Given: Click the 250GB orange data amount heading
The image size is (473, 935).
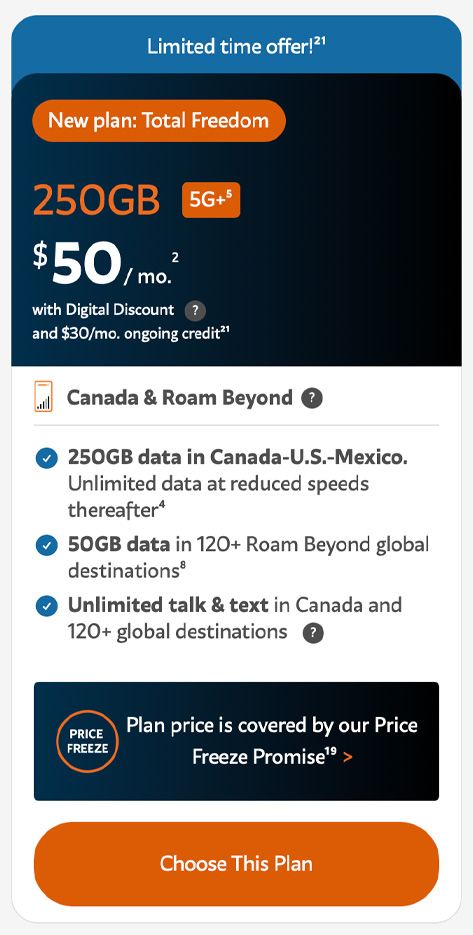Looking at the screenshot, I should click(x=97, y=200).
